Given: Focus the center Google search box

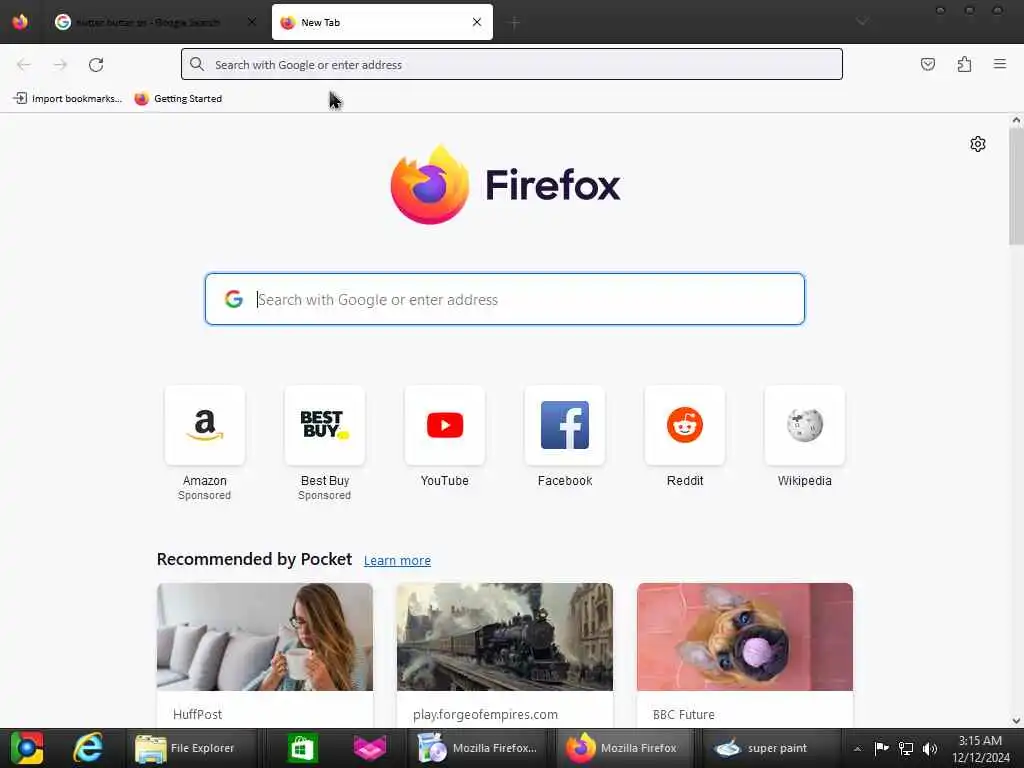Looking at the screenshot, I should click(x=505, y=299).
